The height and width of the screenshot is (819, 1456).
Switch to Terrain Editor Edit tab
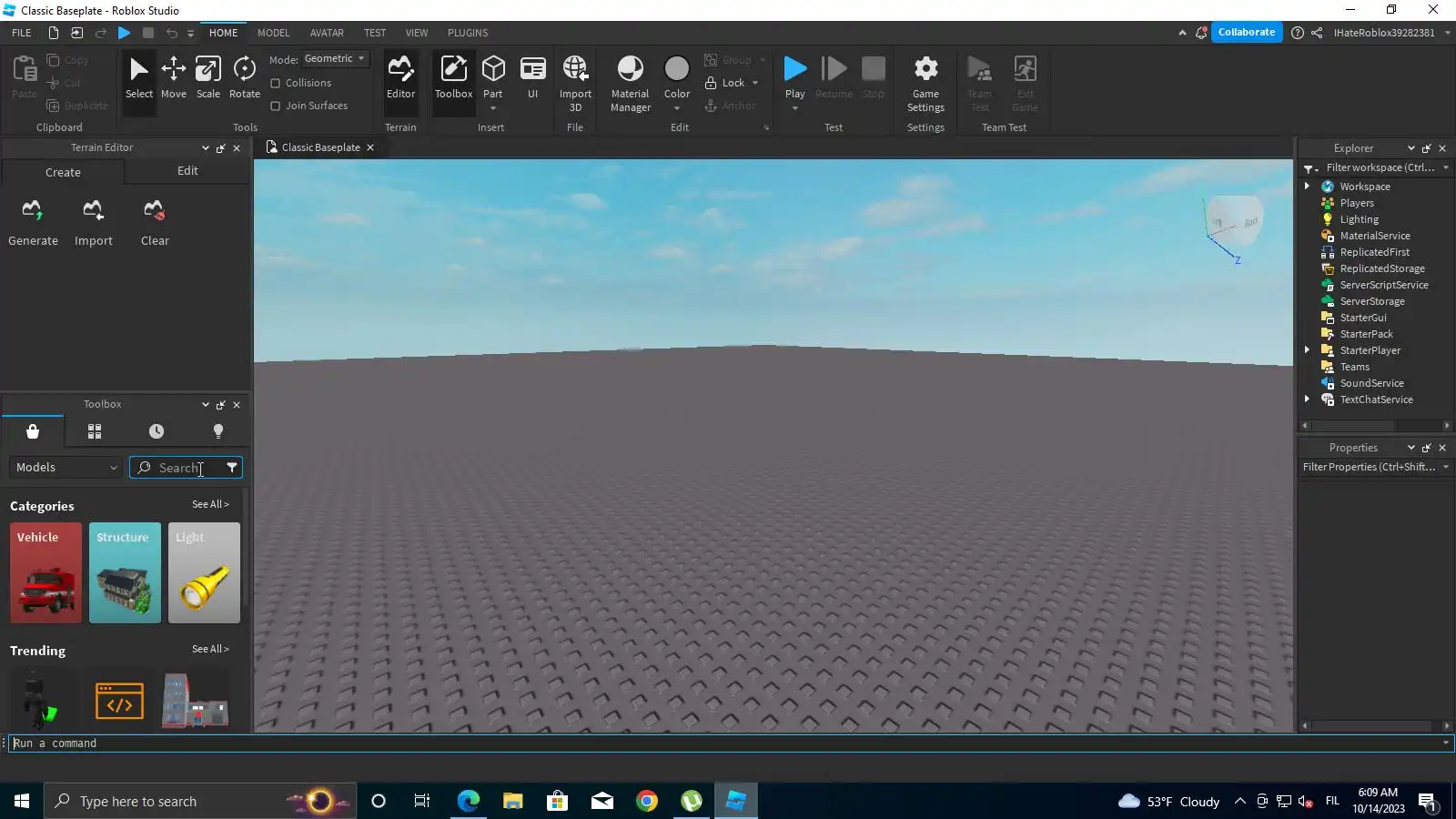tap(187, 171)
